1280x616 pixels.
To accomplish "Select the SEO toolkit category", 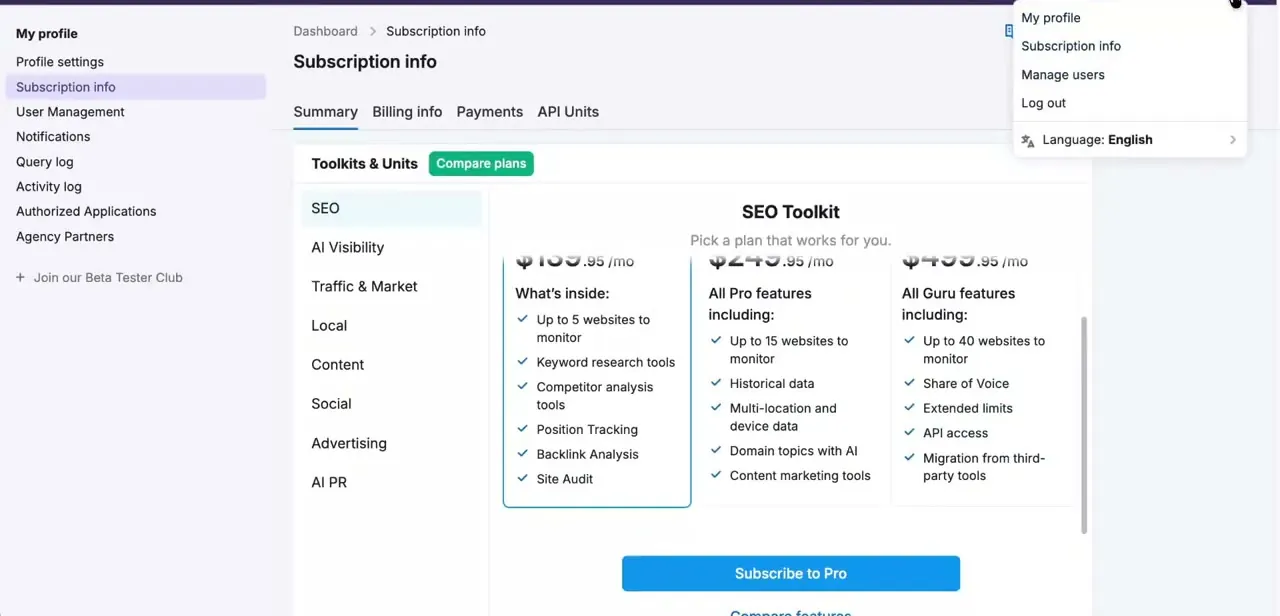I will click(x=391, y=208).
